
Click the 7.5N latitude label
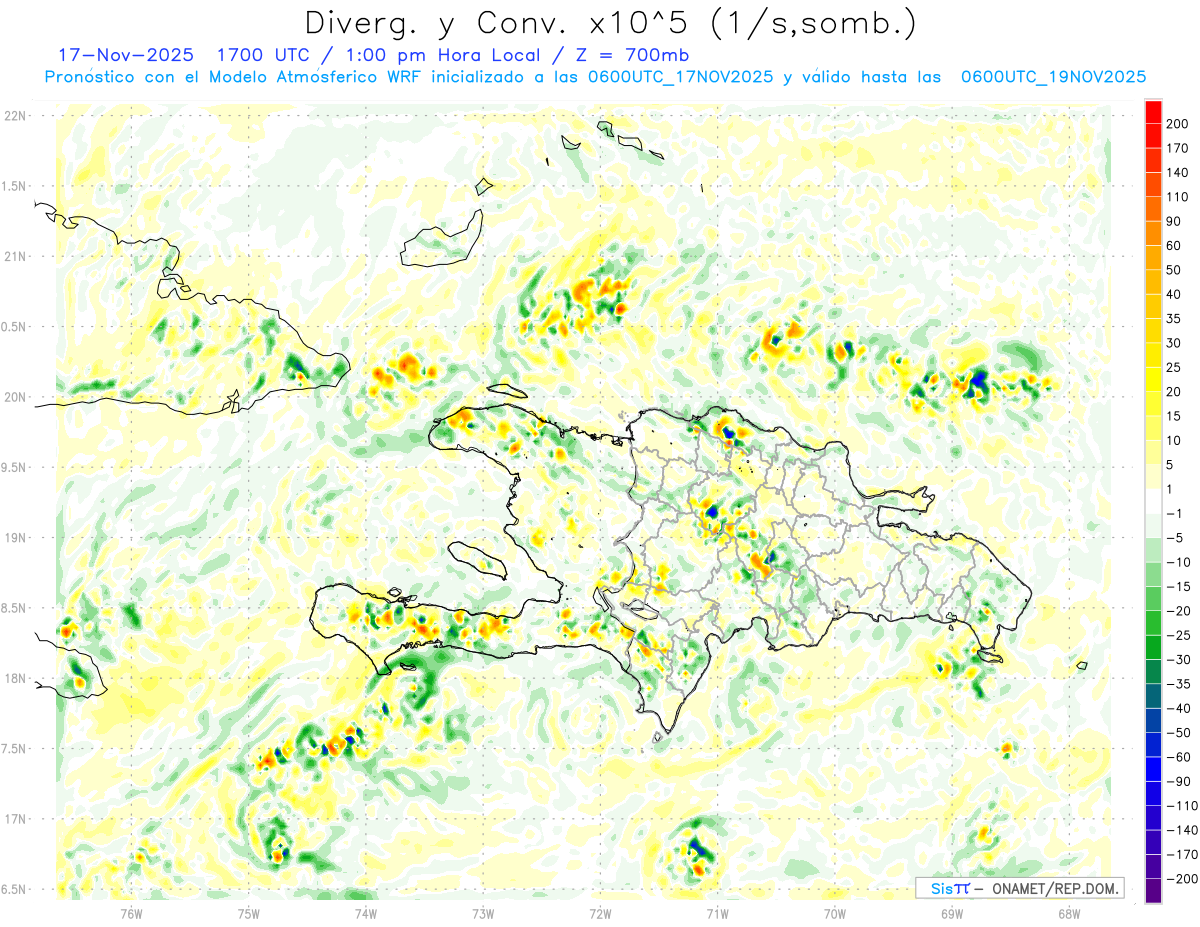click(x=13, y=749)
